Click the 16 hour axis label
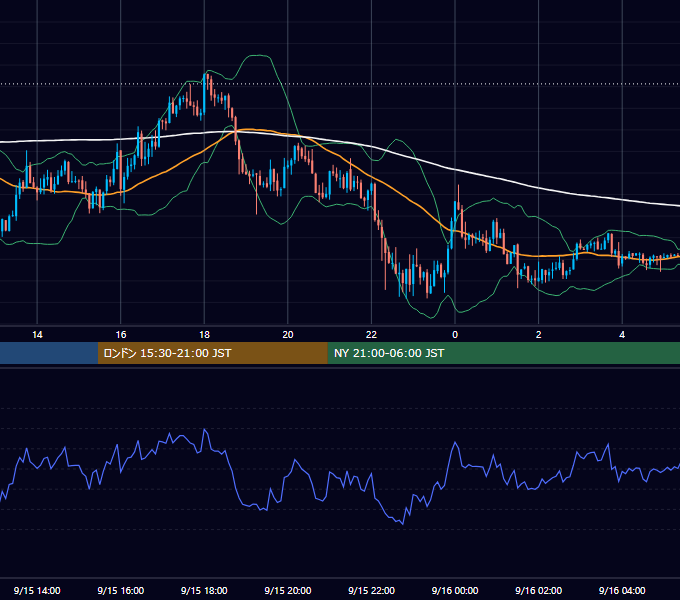The height and width of the screenshot is (600, 680). pyautogui.click(x=121, y=335)
